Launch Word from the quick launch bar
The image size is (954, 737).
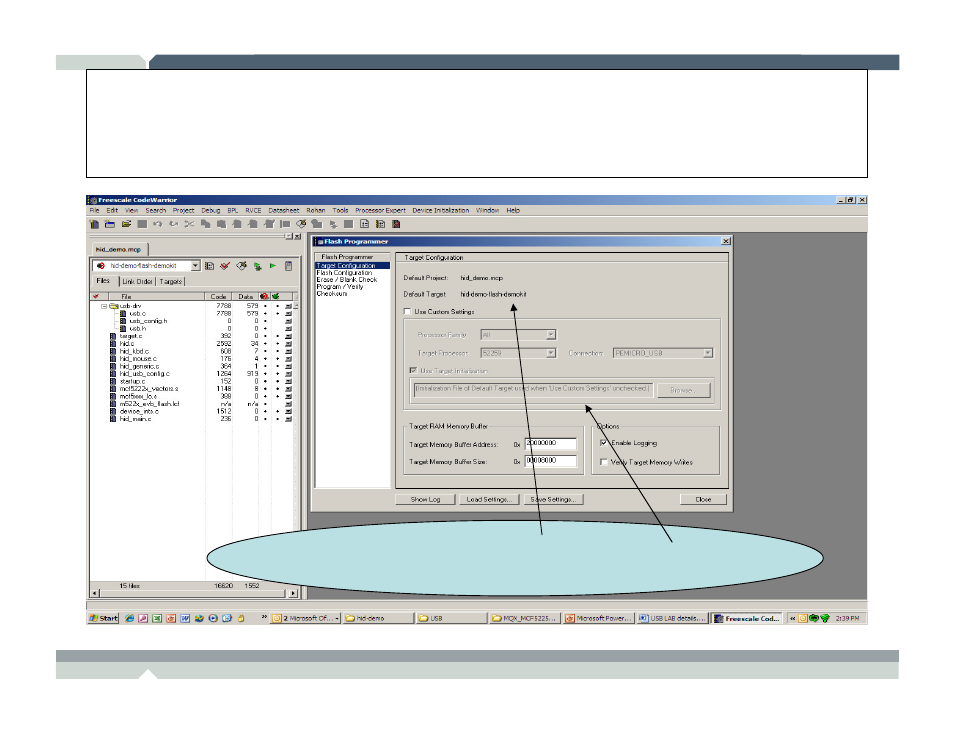coord(185,618)
